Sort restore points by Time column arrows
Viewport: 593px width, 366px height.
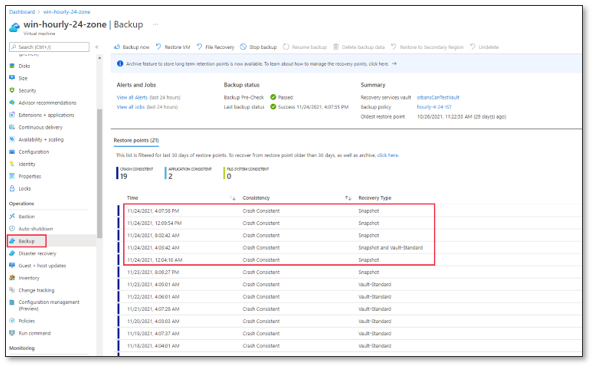coord(233,198)
